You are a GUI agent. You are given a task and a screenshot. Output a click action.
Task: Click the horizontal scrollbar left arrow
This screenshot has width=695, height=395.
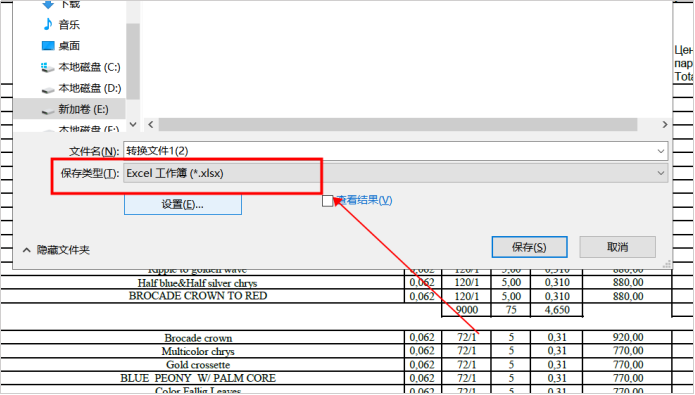click(x=151, y=125)
